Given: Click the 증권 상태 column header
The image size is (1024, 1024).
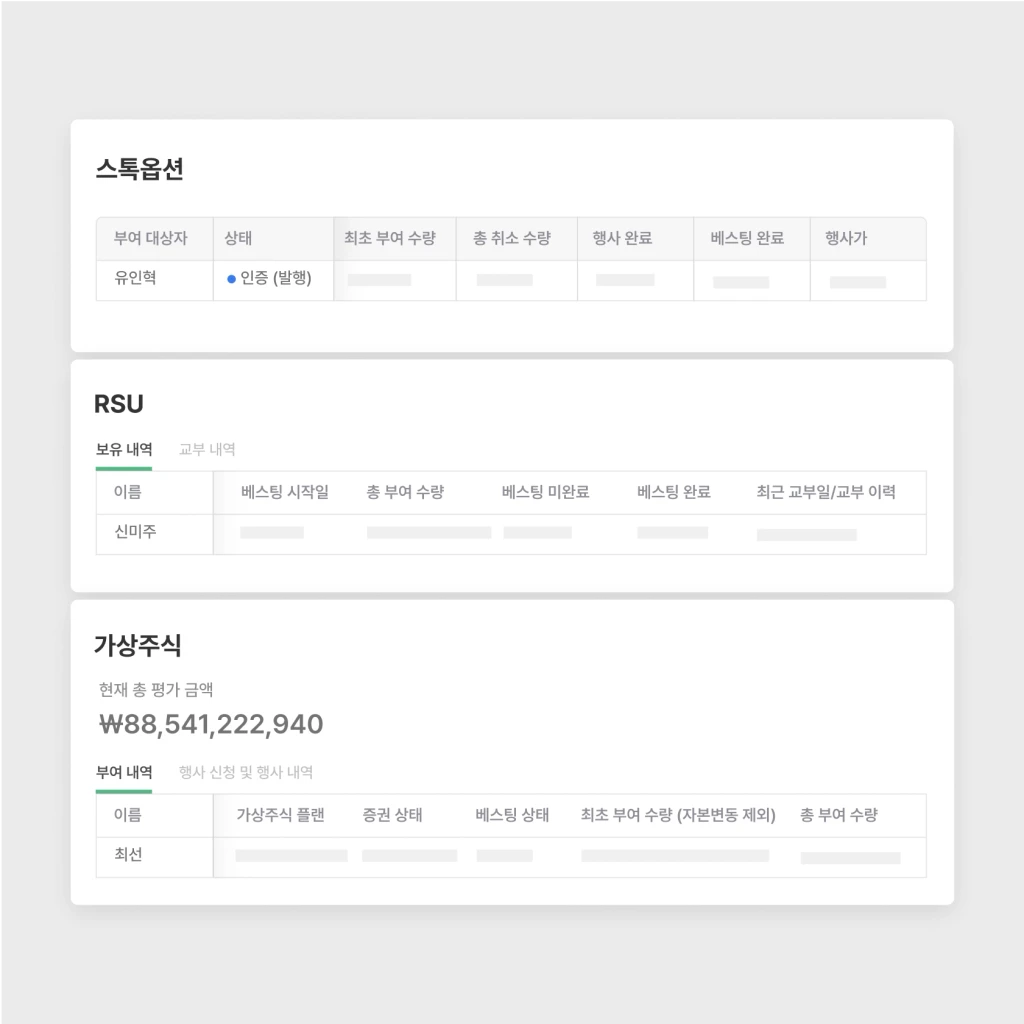Looking at the screenshot, I should (392, 815).
